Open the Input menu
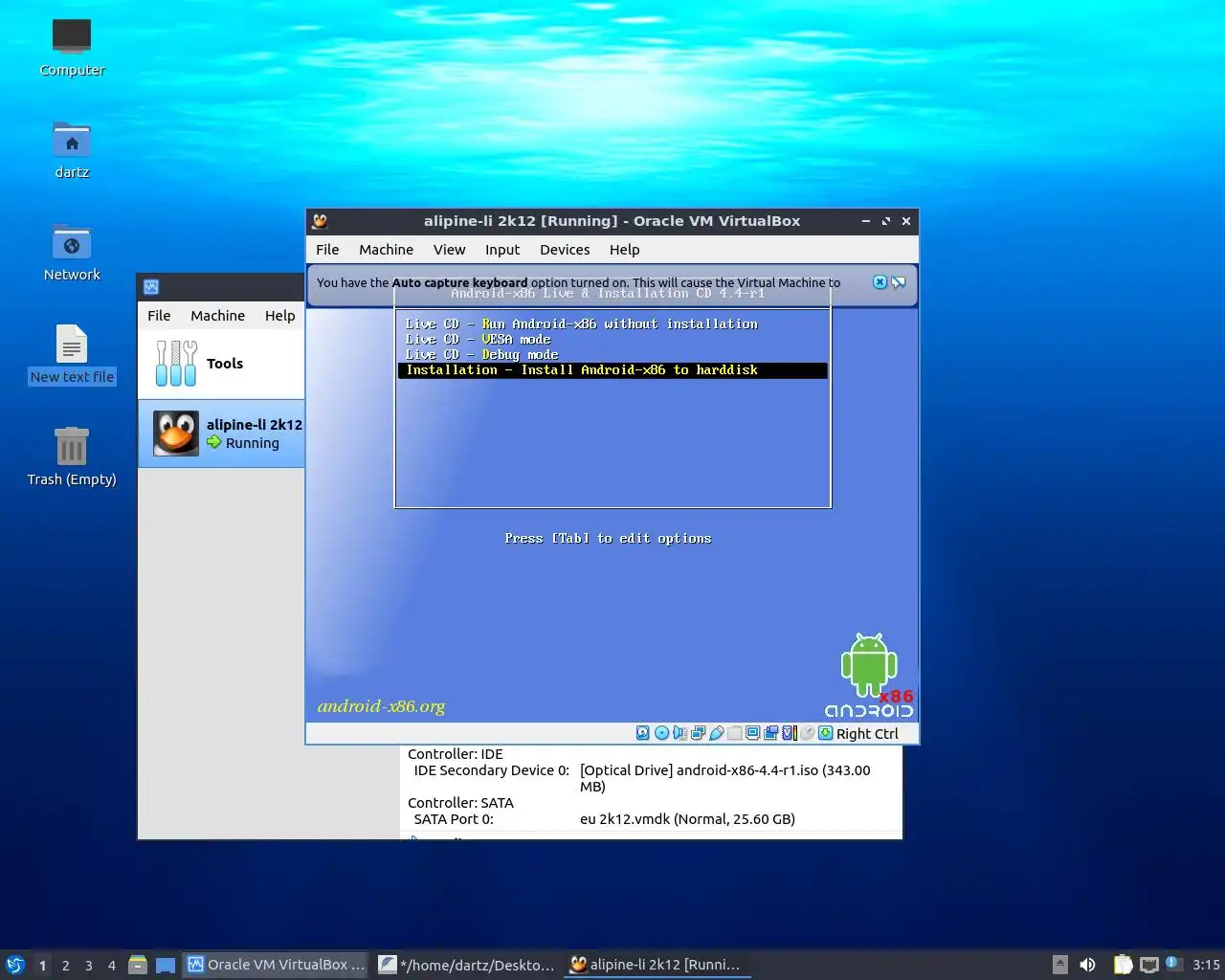This screenshot has width=1225, height=980. (x=502, y=250)
